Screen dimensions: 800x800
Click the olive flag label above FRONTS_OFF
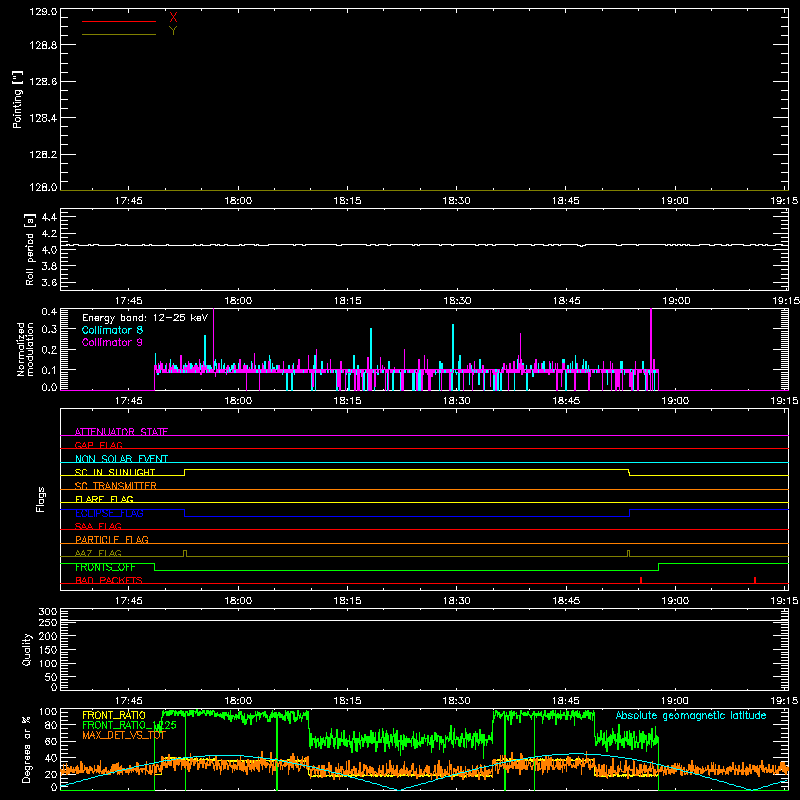[x=98, y=553]
